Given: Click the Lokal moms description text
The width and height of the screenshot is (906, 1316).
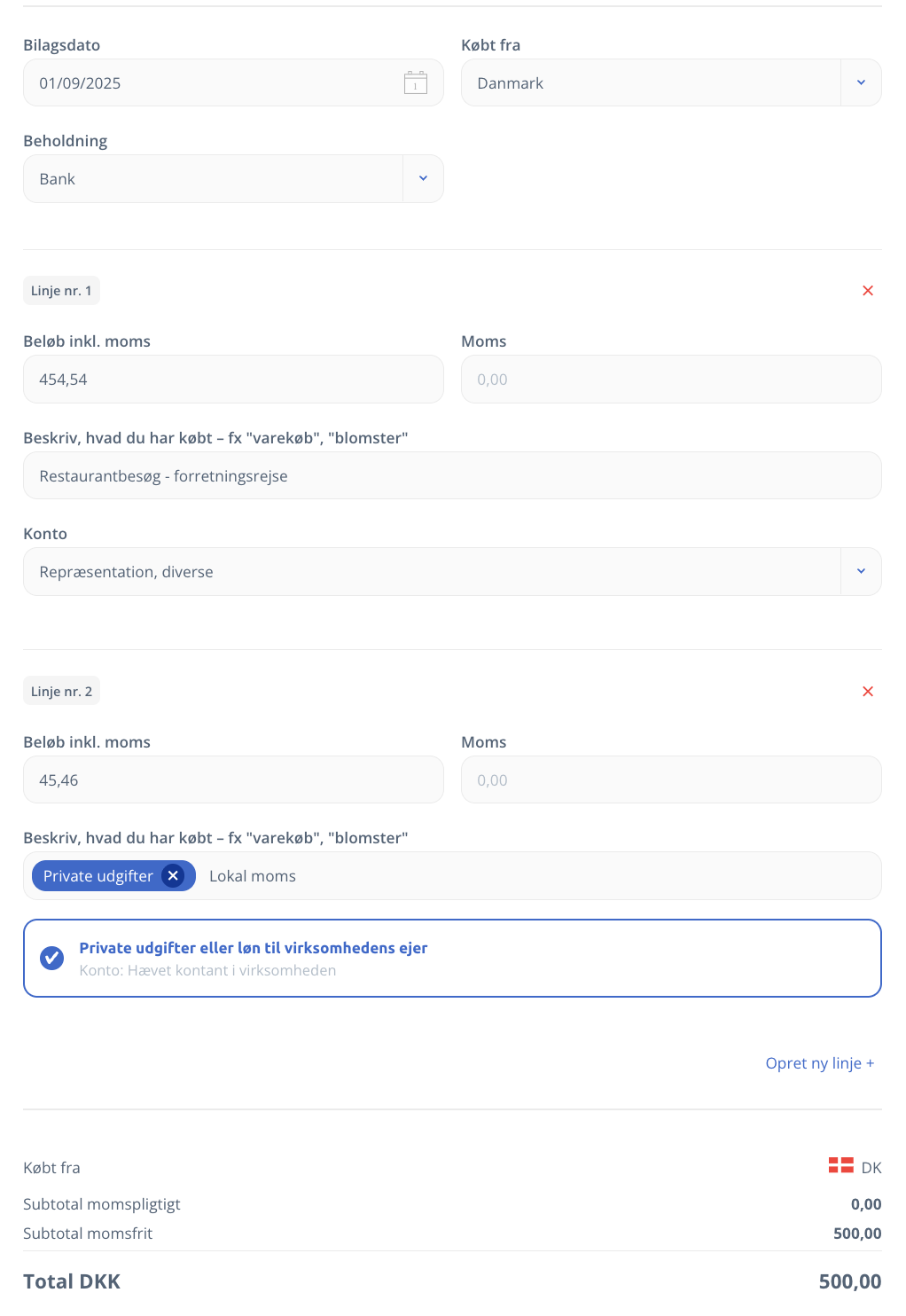Looking at the screenshot, I should [x=253, y=876].
